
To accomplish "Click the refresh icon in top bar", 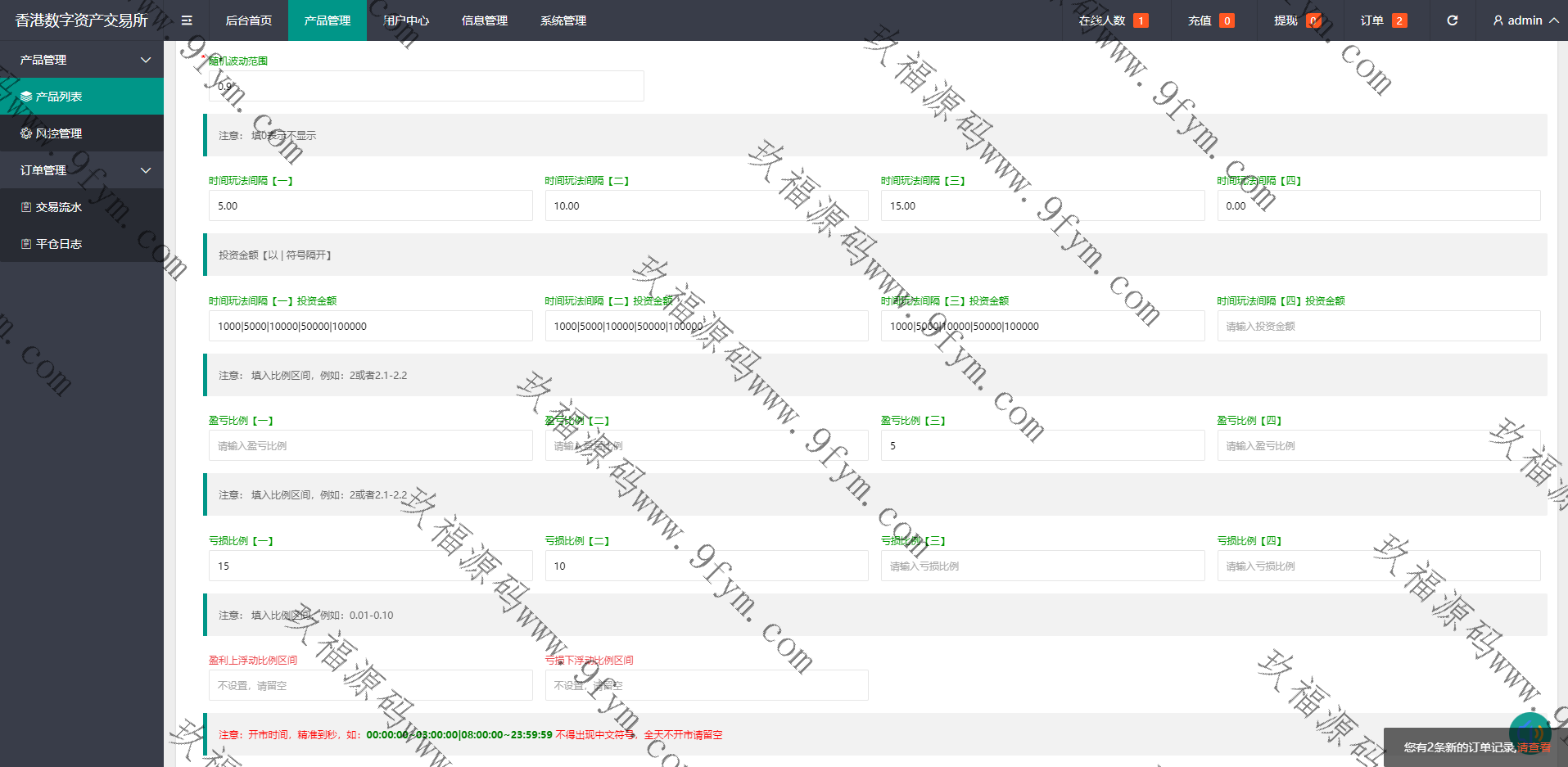I will click(1452, 20).
